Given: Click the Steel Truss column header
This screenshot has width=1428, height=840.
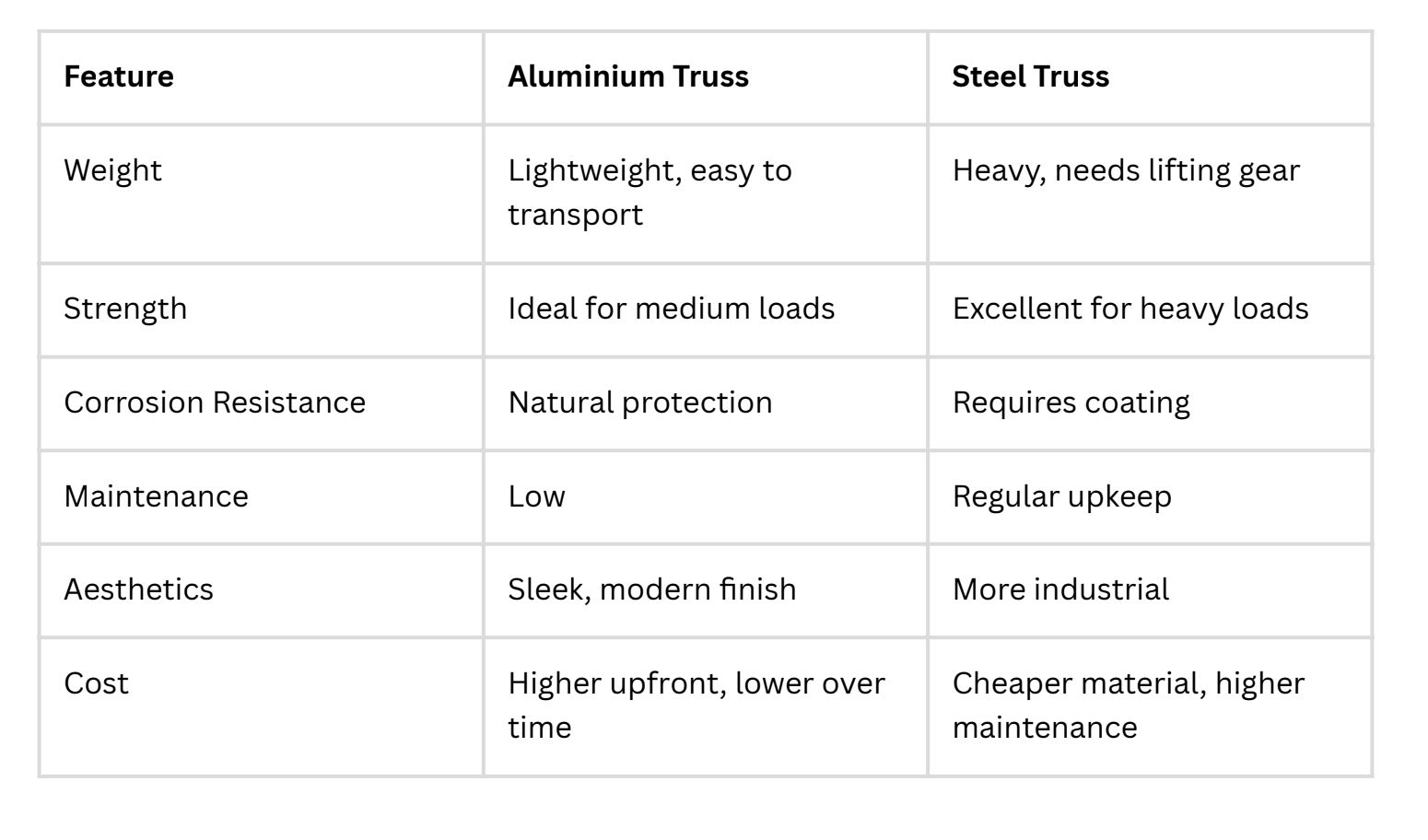Looking at the screenshot, I should [x=1030, y=76].
